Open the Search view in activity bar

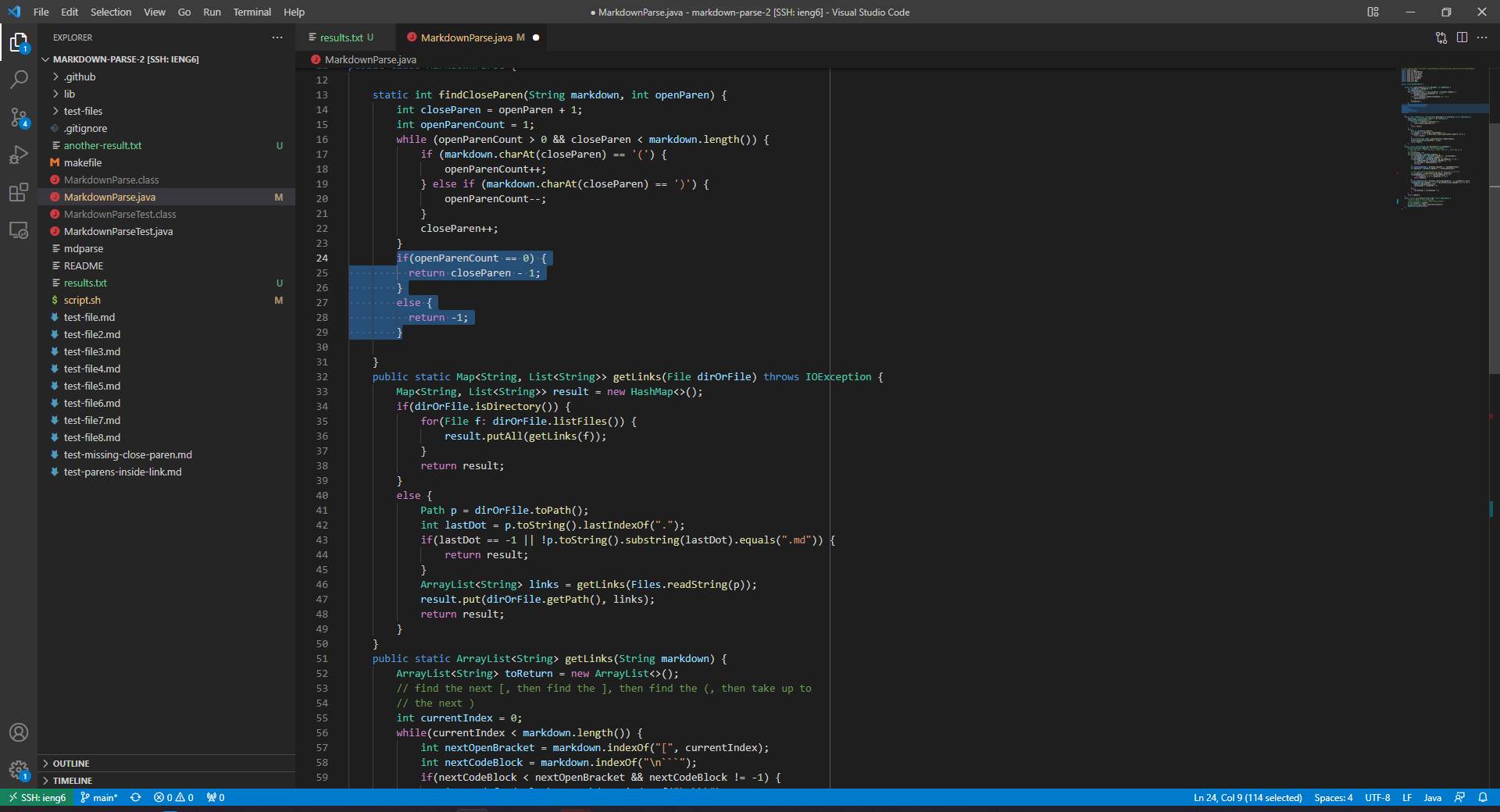click(x=19, y=79)
